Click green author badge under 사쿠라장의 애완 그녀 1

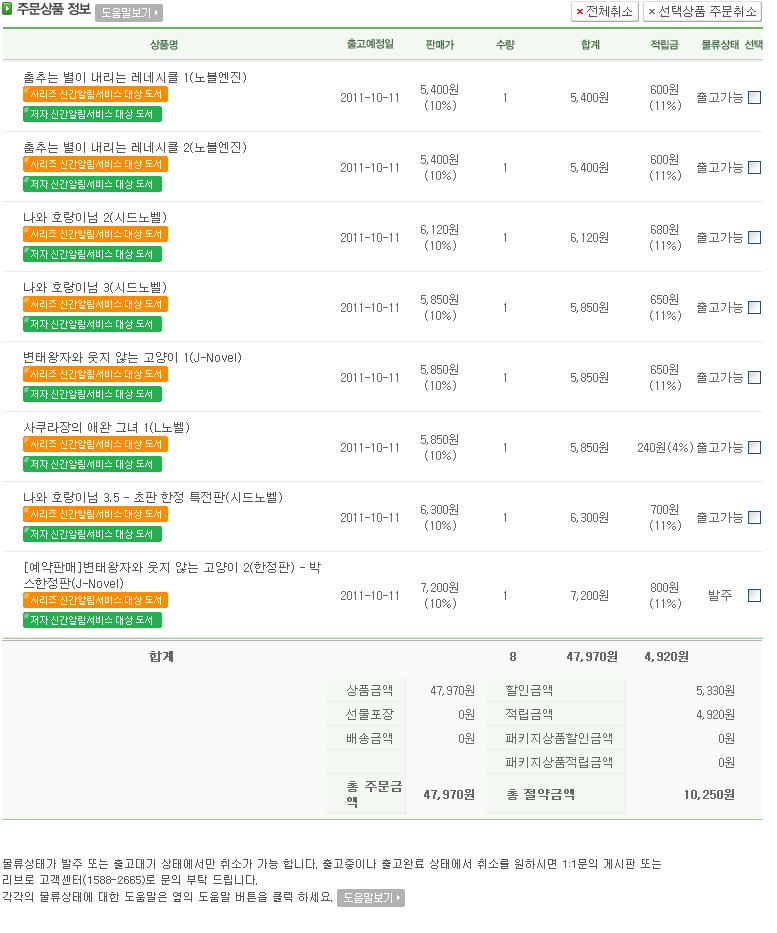92,464
